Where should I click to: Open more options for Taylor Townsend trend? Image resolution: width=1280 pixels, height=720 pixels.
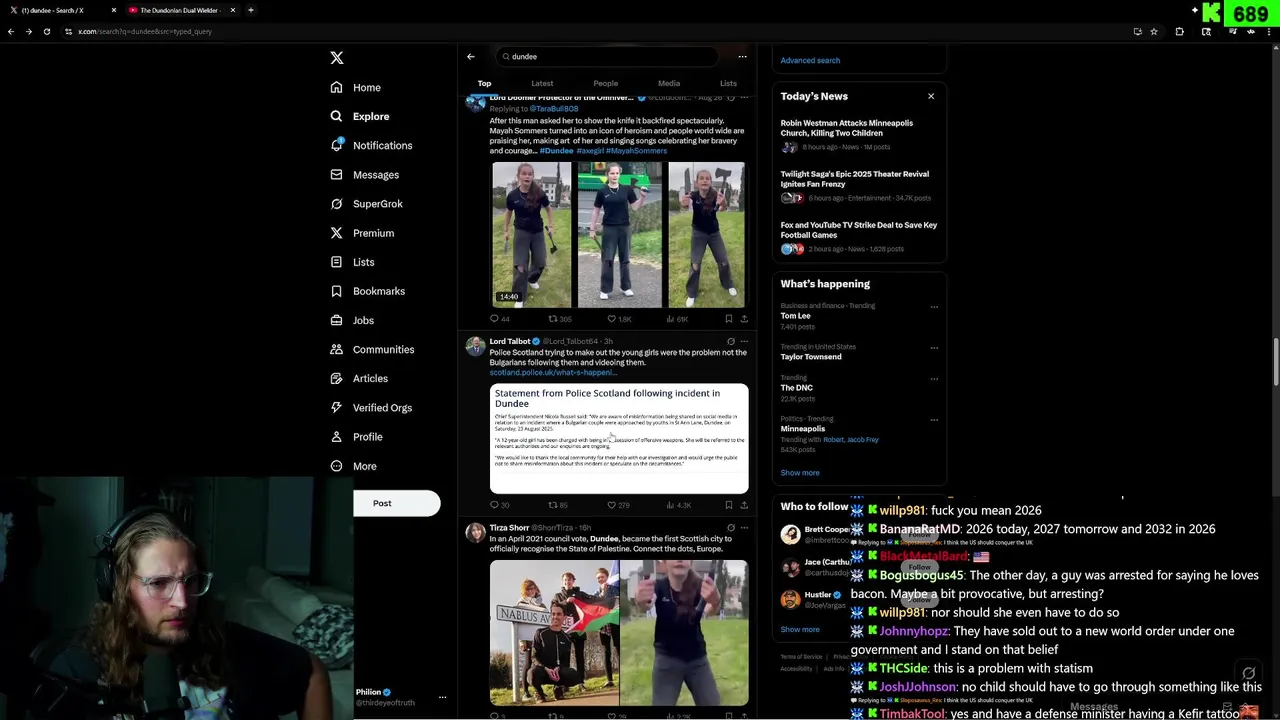[934, 348]
